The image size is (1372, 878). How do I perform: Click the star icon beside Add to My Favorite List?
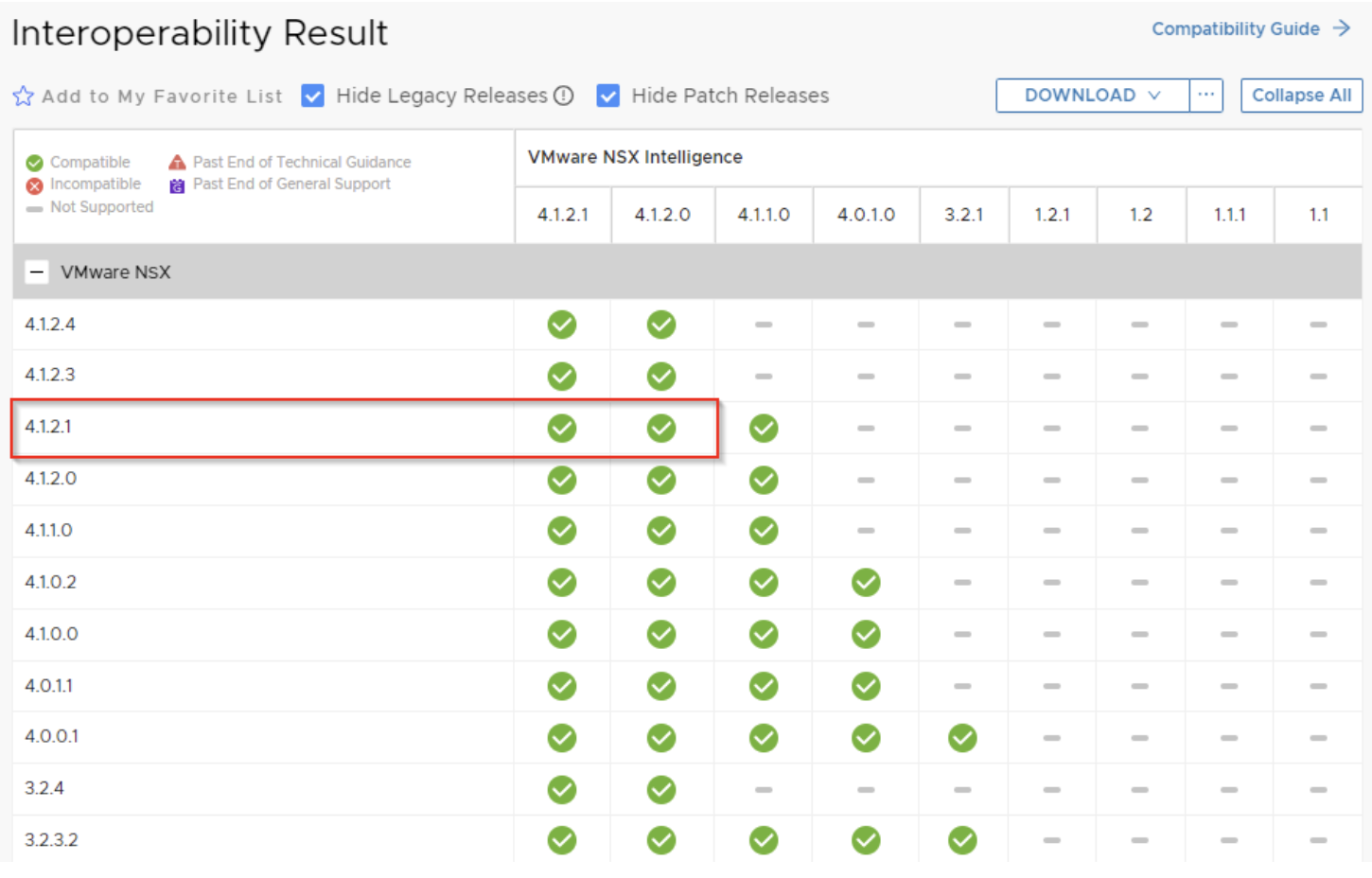click(x=23, y=96)
